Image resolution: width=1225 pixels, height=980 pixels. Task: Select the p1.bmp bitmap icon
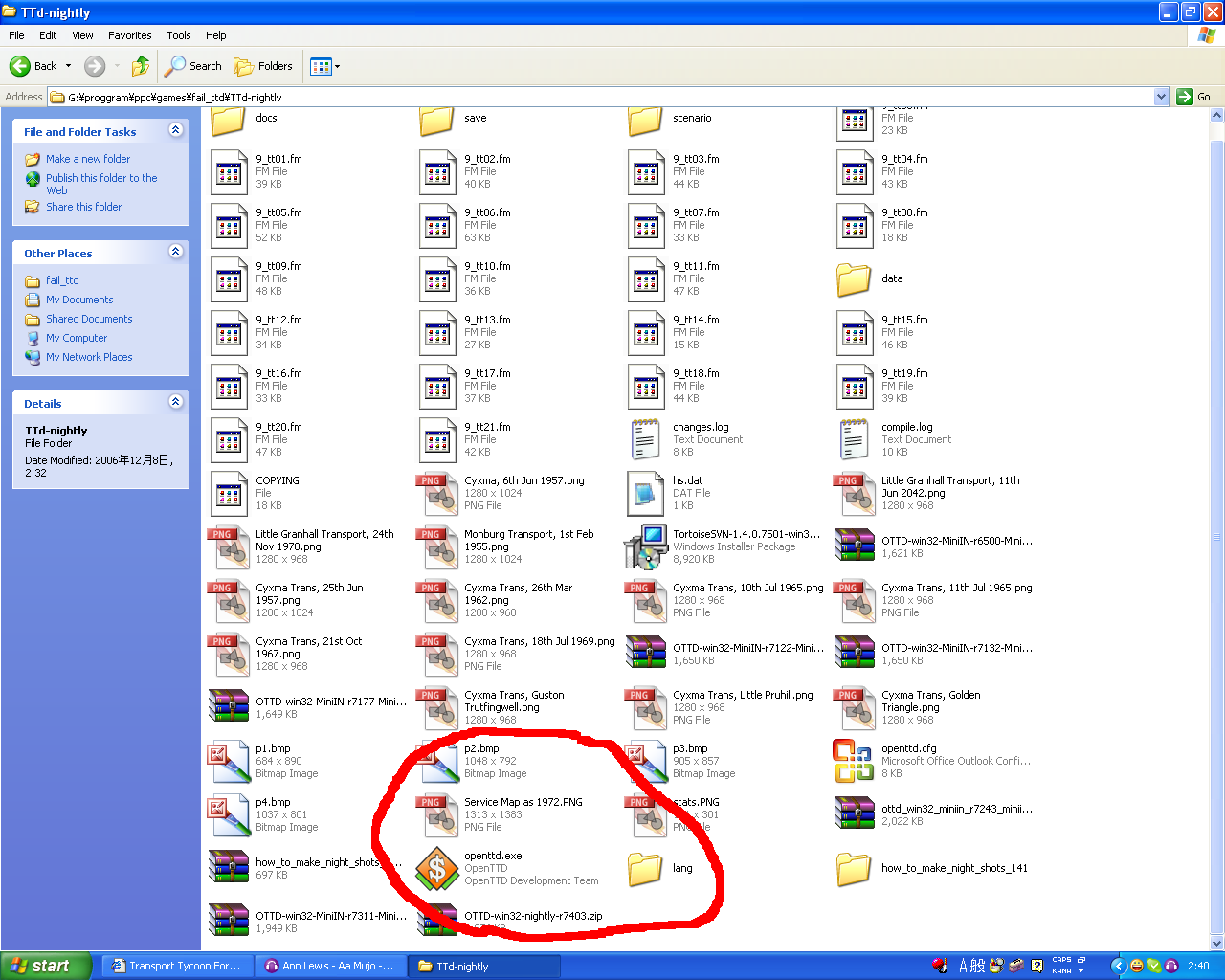230,762
